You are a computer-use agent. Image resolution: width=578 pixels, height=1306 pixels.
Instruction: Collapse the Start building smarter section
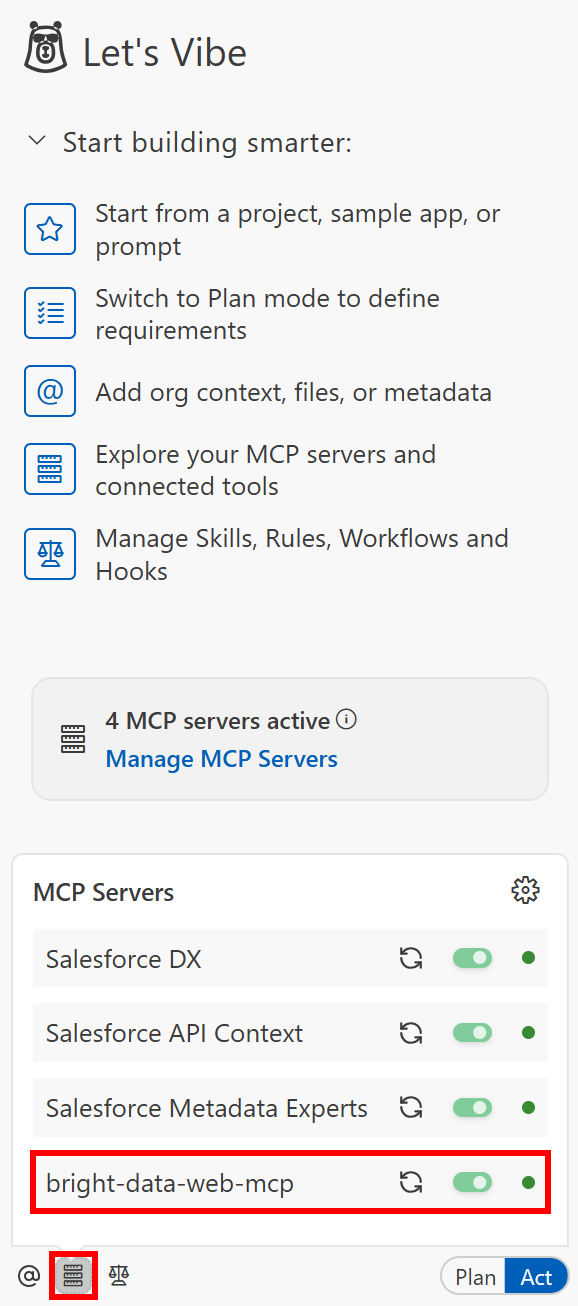(x=37, y=141)
